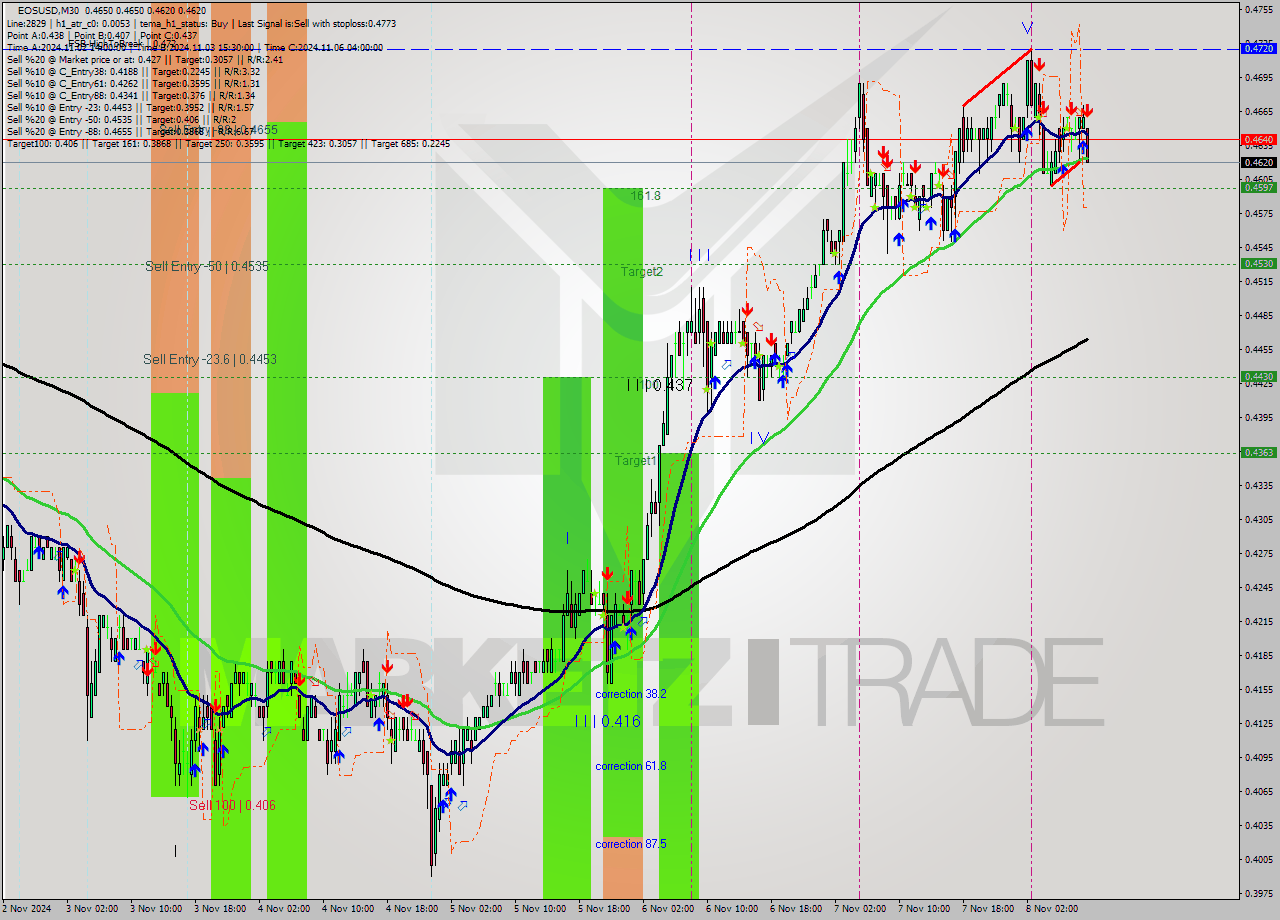Click the '6 Nov 10:00' time label
The height and width of the screenshot is (920, 1280).
click(732, 909)
